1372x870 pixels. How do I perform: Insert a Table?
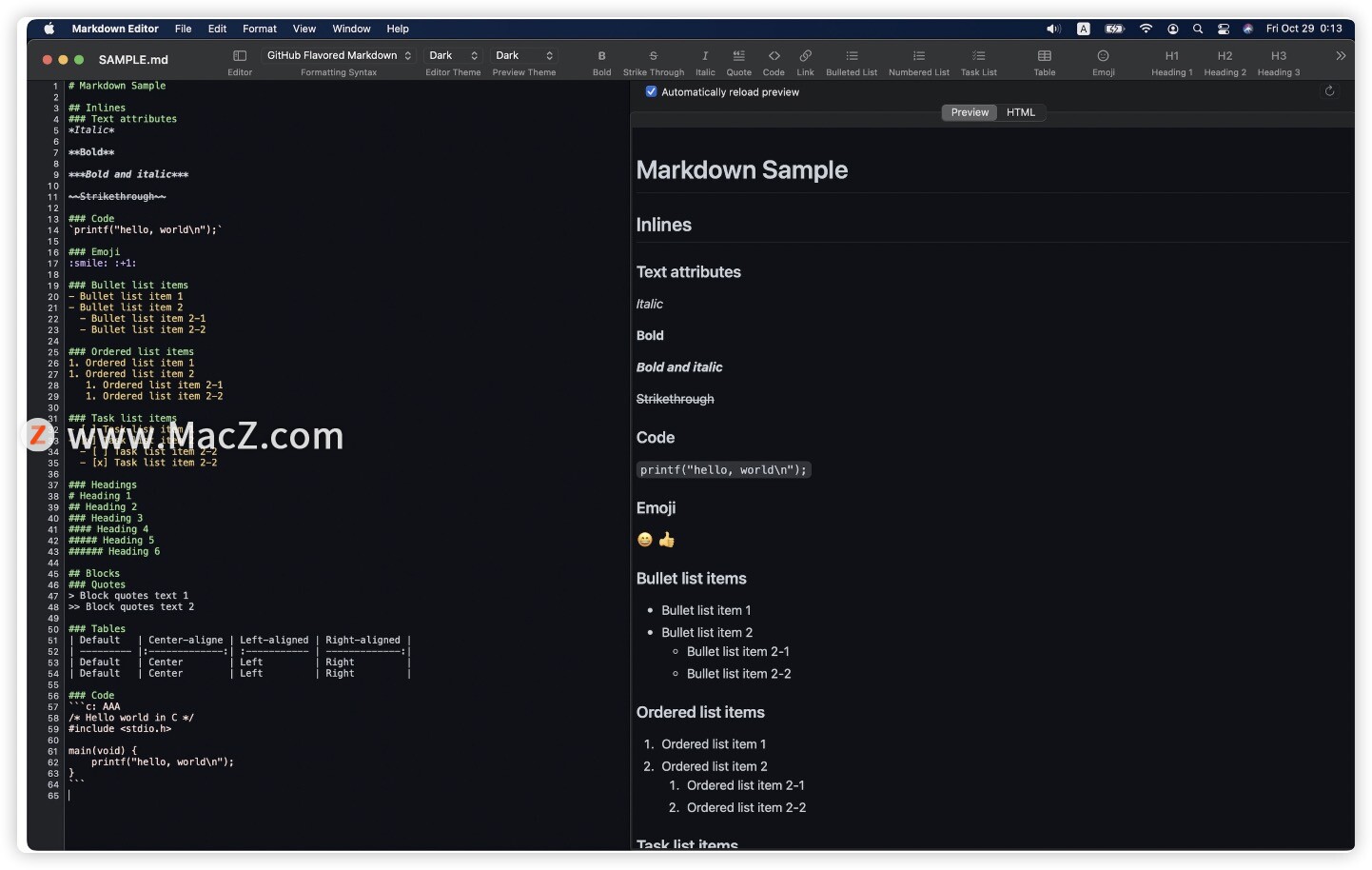coord(1044,56)
